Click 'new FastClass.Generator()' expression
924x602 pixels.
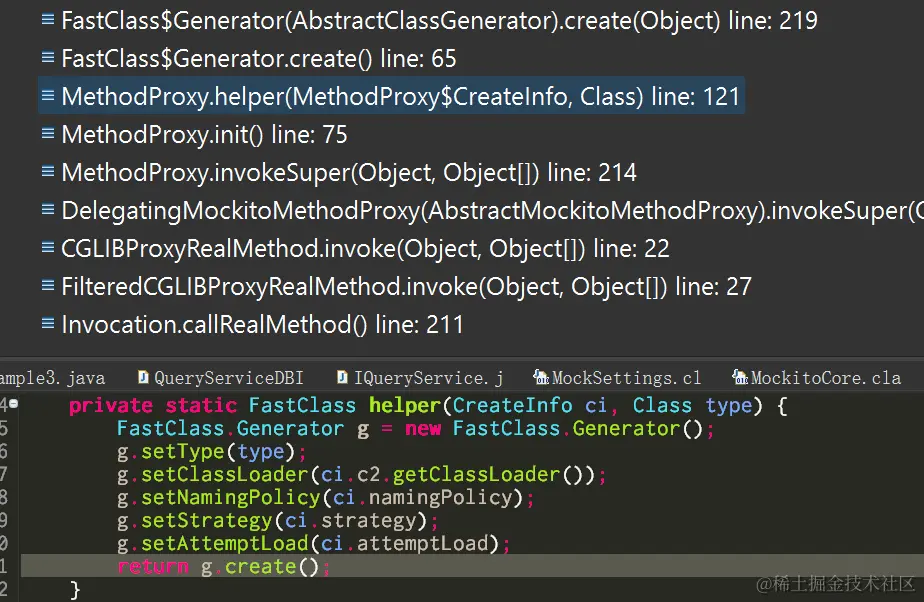point(554,429)
